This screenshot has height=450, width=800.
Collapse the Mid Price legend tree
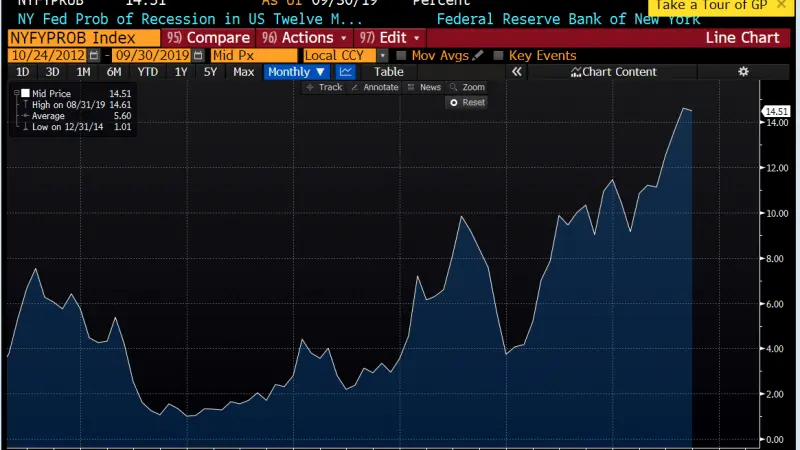tap(16, 93)
